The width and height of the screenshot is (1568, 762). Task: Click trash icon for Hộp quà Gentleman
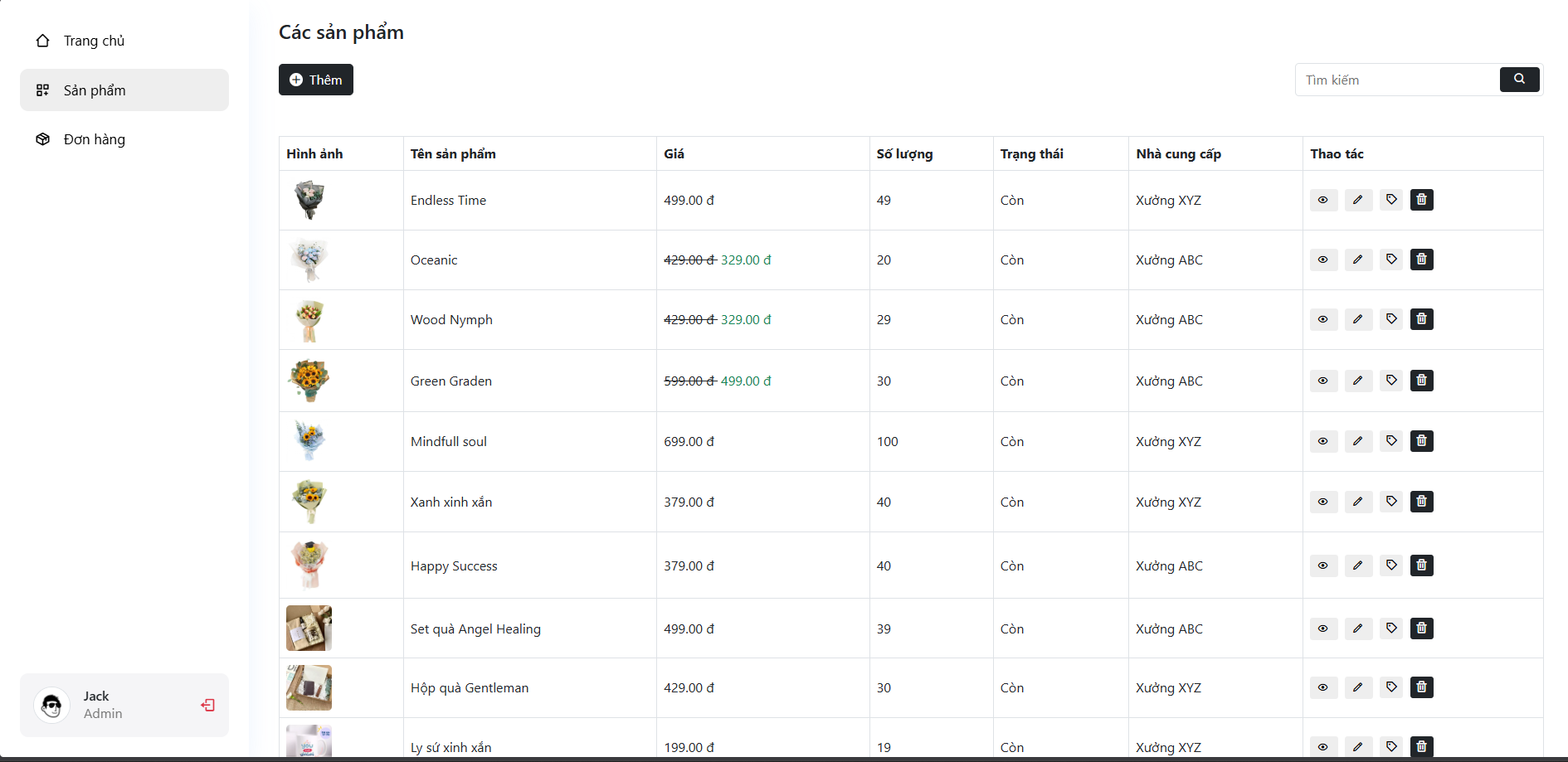(x=1421, y=687)
